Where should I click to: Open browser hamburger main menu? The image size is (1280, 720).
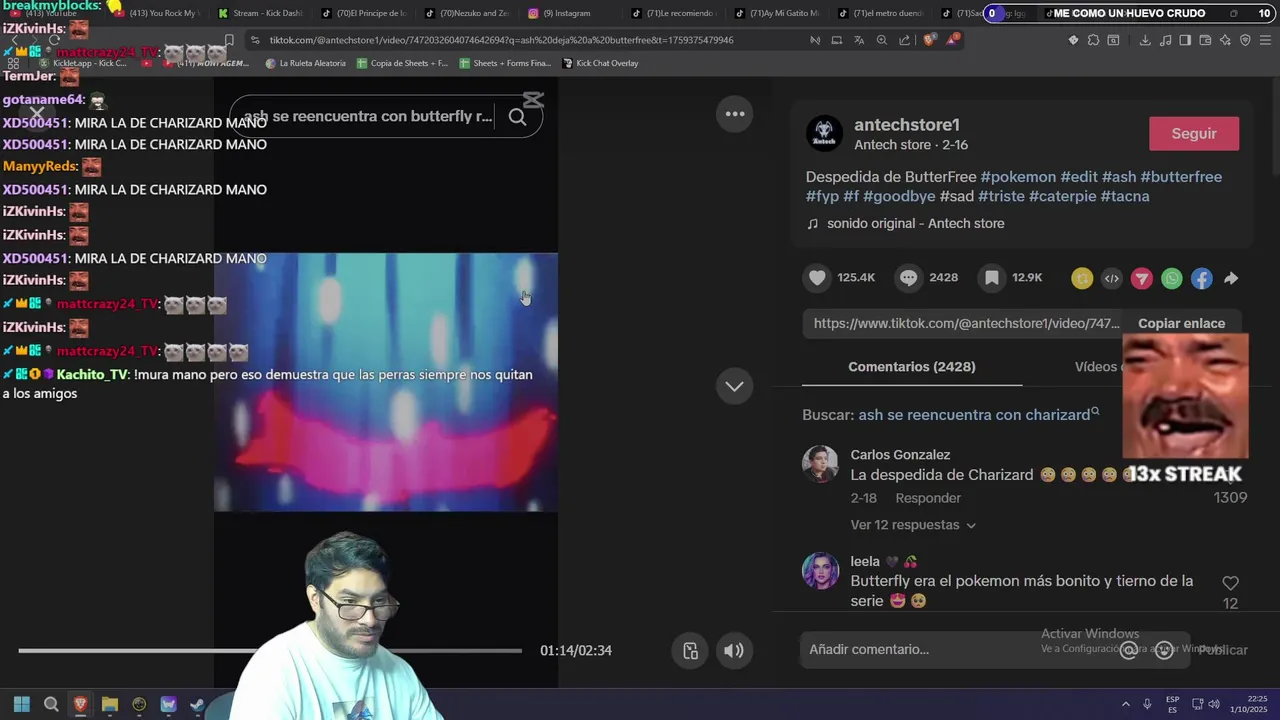[1265, 40]
